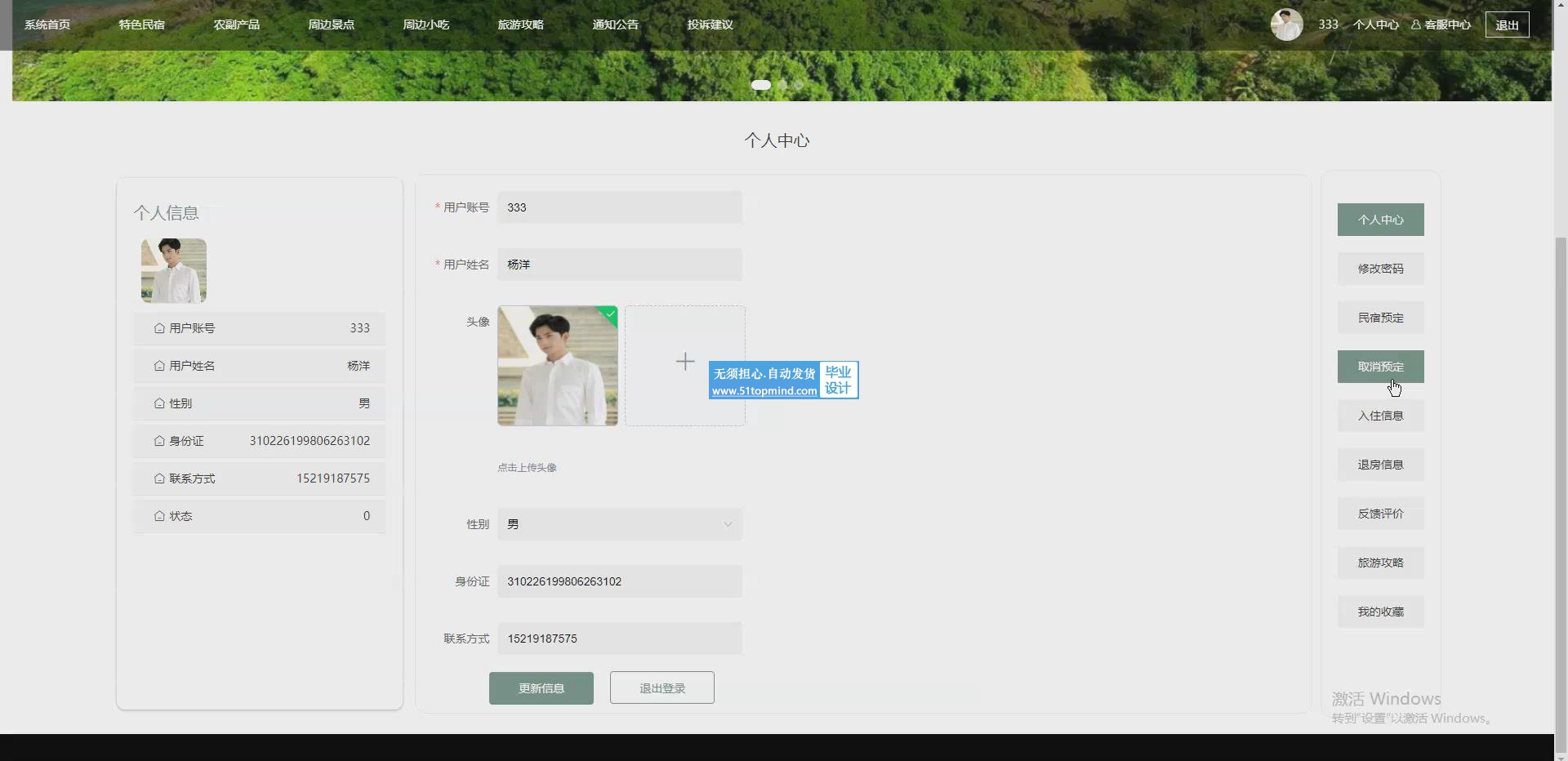
Task: Click the 退出登录 button
Action: pyautogui.click(x=662, y=688)
